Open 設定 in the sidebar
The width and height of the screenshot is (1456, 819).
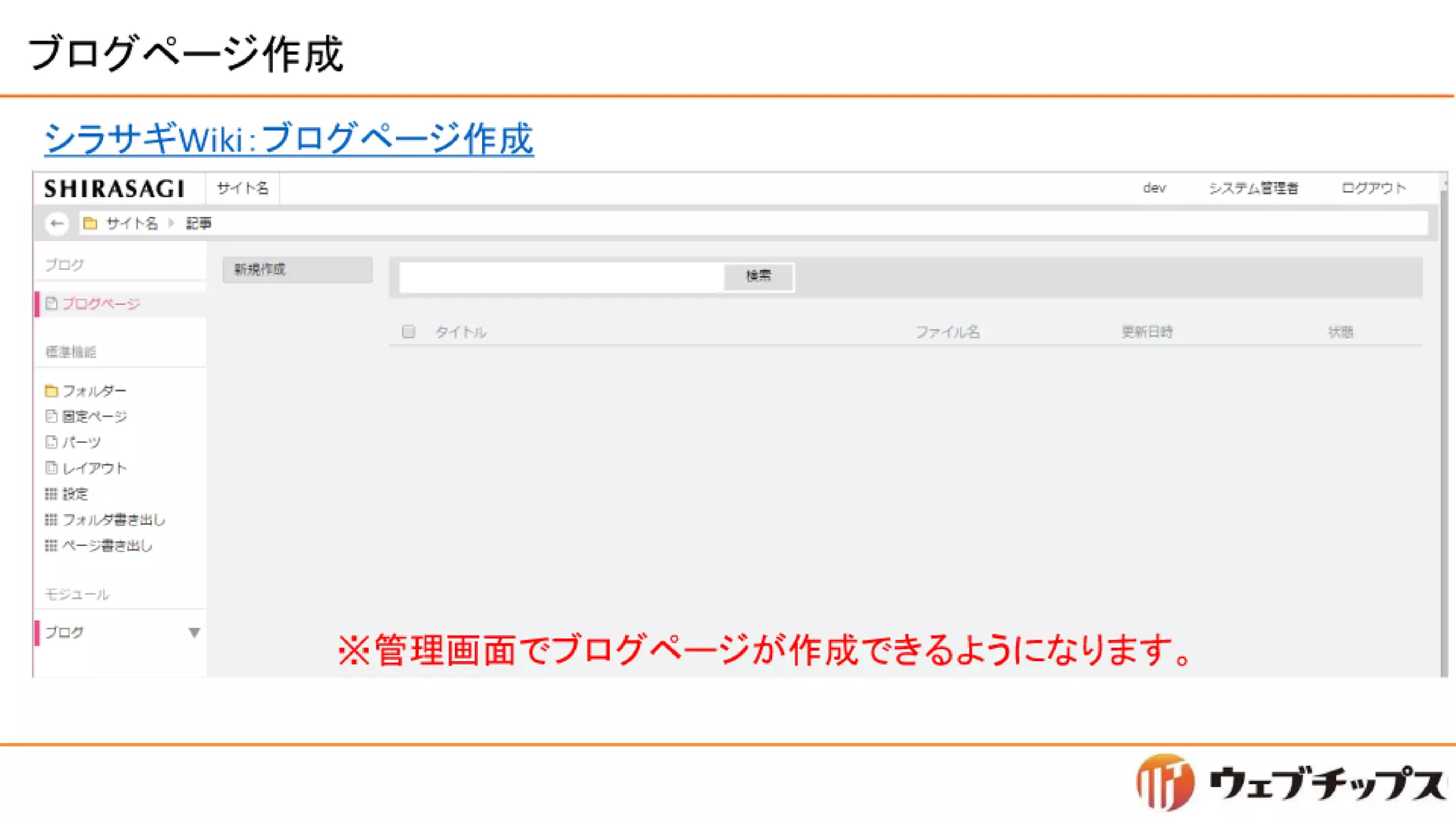click(75, 494)
